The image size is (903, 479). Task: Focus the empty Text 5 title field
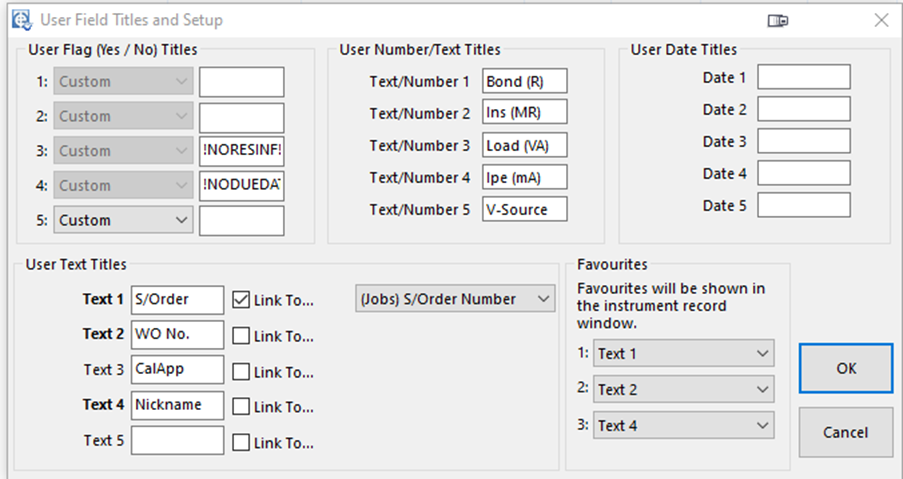[x=177, y=440]
